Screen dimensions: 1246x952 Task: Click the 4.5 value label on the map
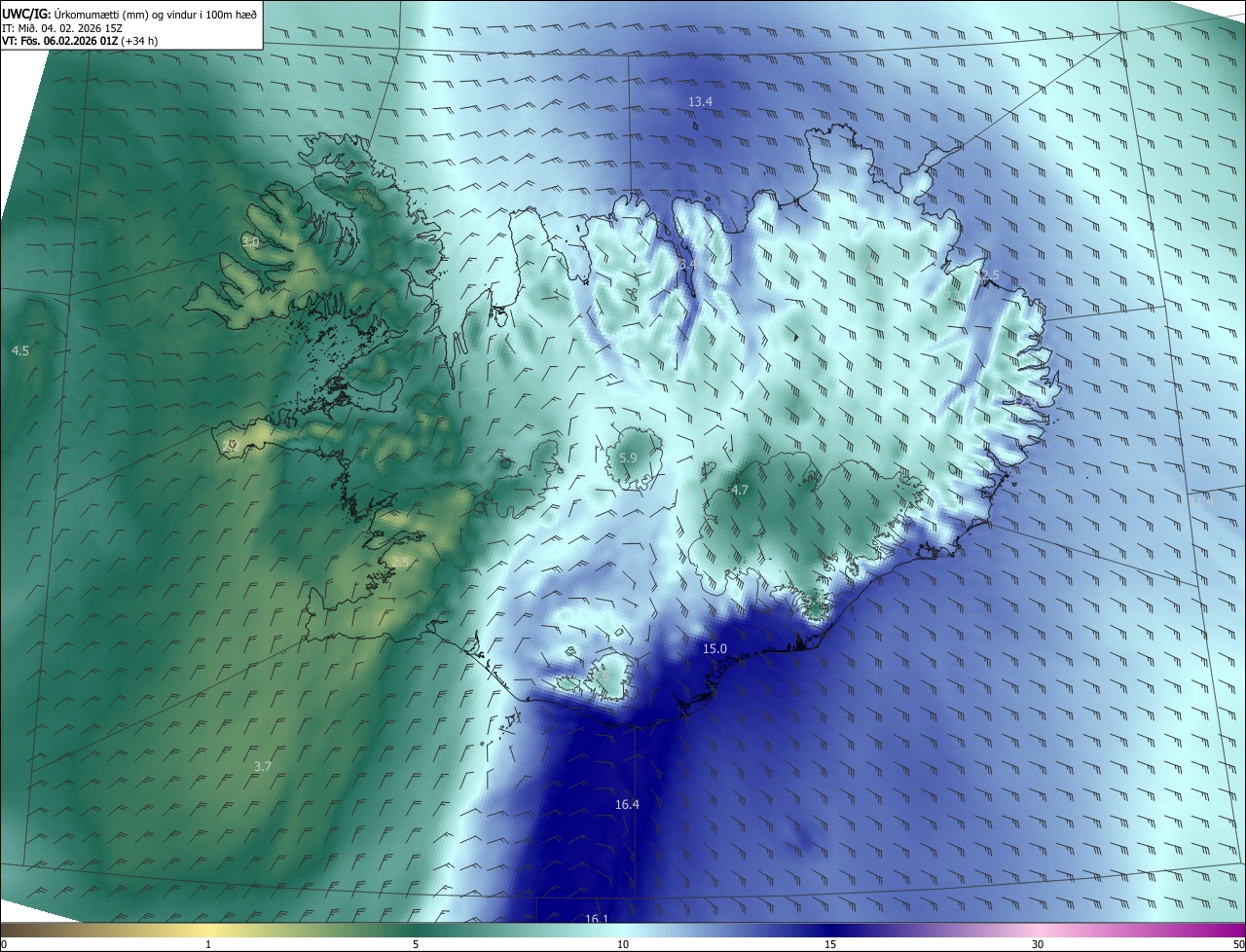point(19,350)
